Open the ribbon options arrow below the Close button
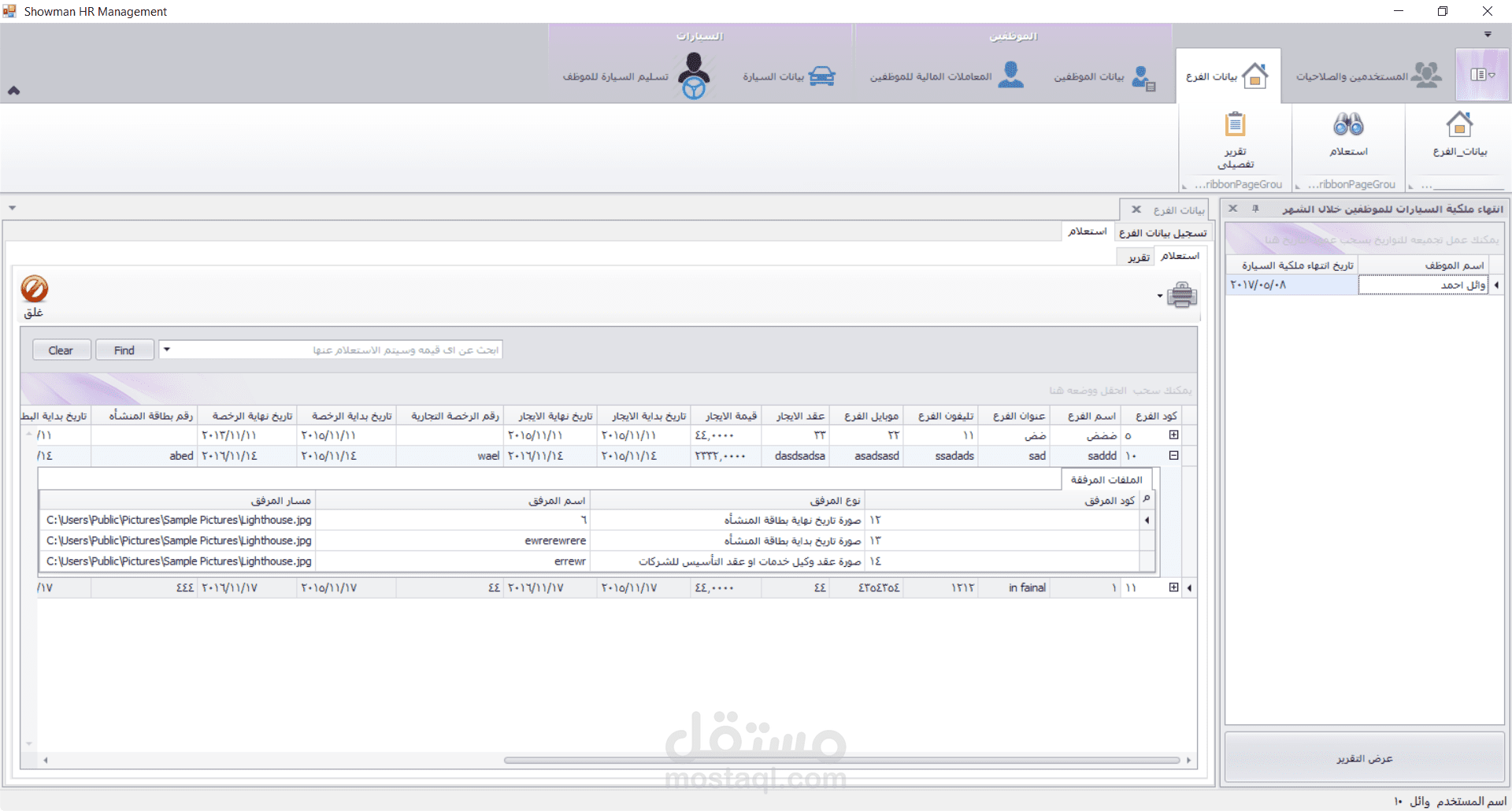 1488,35
